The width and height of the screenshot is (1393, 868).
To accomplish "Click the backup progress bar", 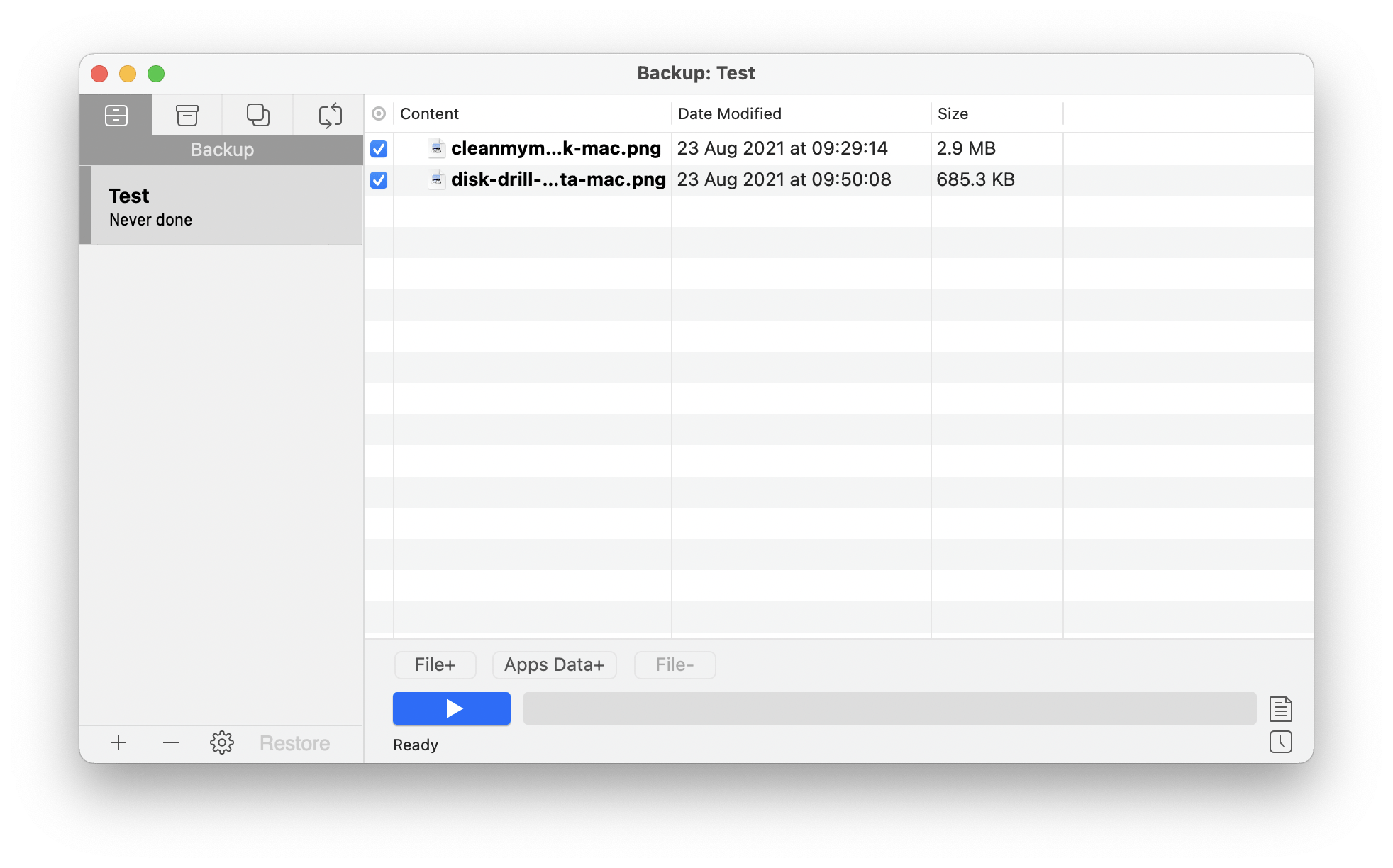I will point(889,708).
